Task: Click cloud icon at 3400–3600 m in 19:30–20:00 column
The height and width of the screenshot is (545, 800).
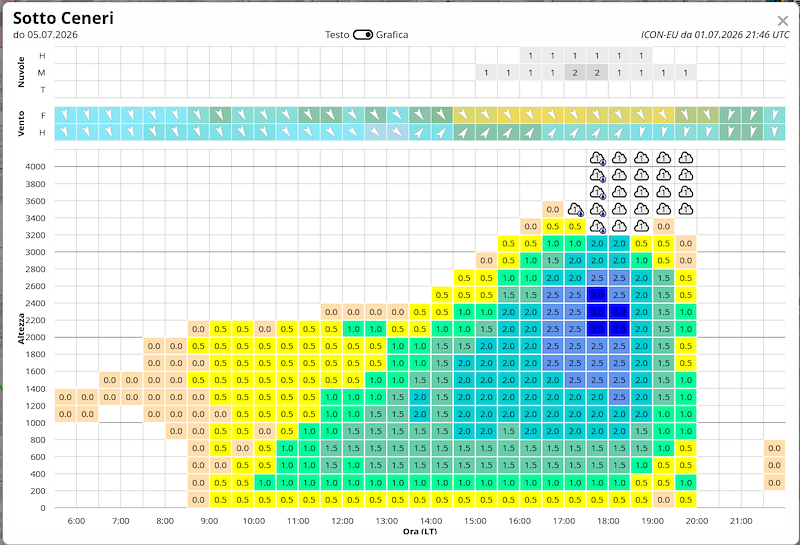Action: [686, 209]
